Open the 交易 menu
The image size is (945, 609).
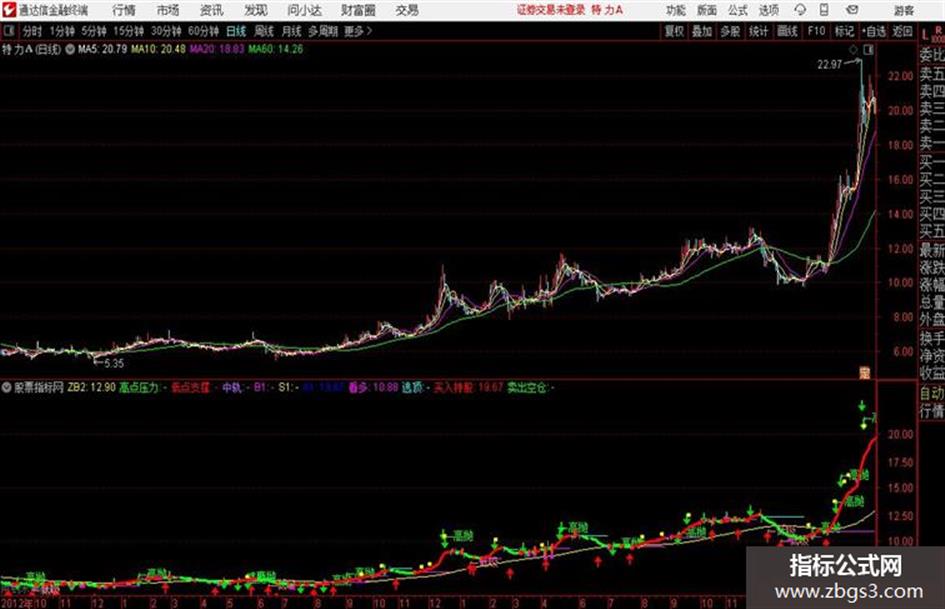[x=407, y=10]
